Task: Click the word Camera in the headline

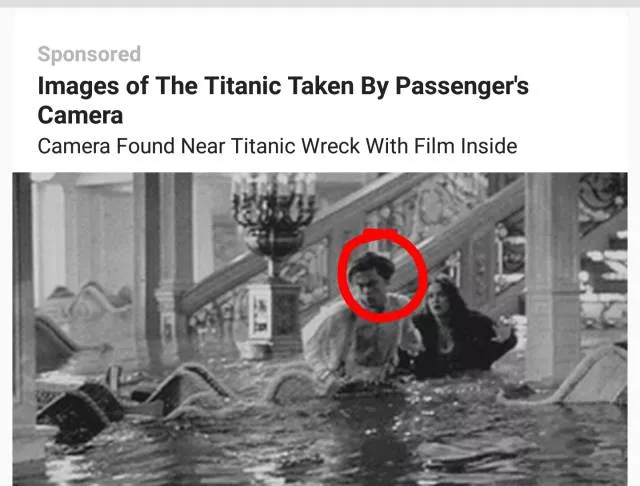Action: (x=80, y=115)
